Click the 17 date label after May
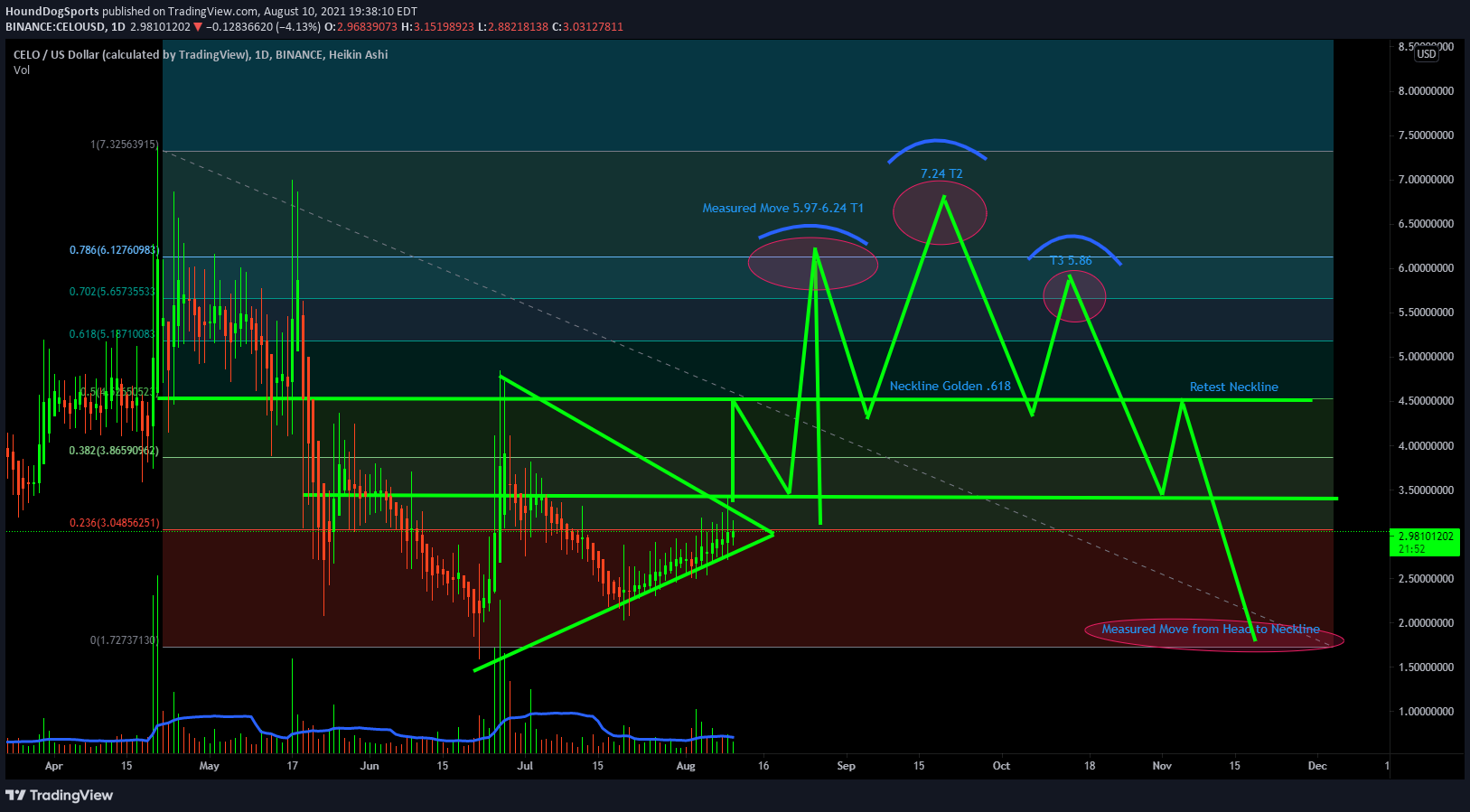The height and width of the screenshot is (812, 1470). click(292, 766)
